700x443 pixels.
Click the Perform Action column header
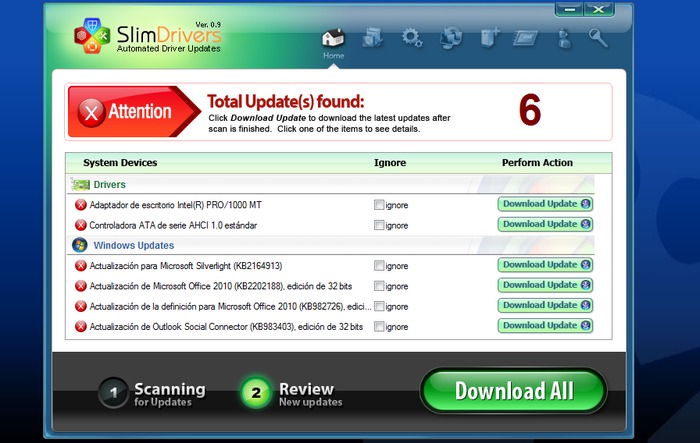point(538,163)
